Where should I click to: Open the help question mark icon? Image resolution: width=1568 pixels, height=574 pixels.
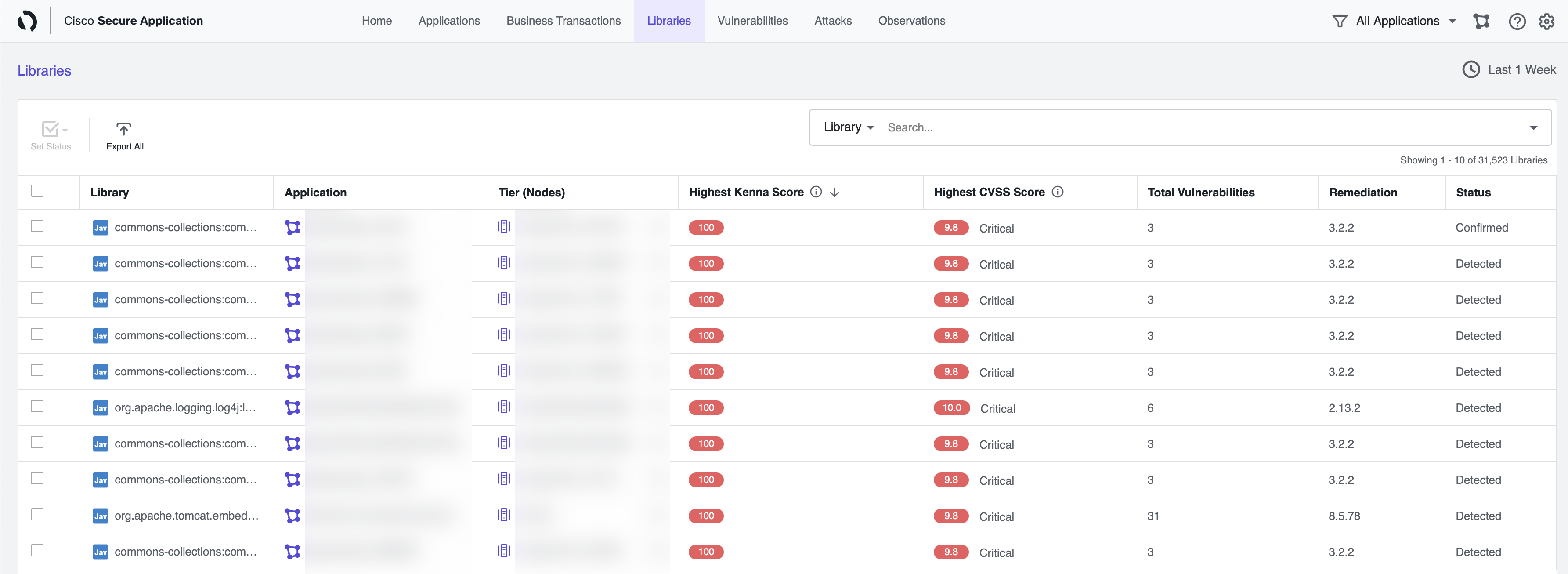point(1517,22)
